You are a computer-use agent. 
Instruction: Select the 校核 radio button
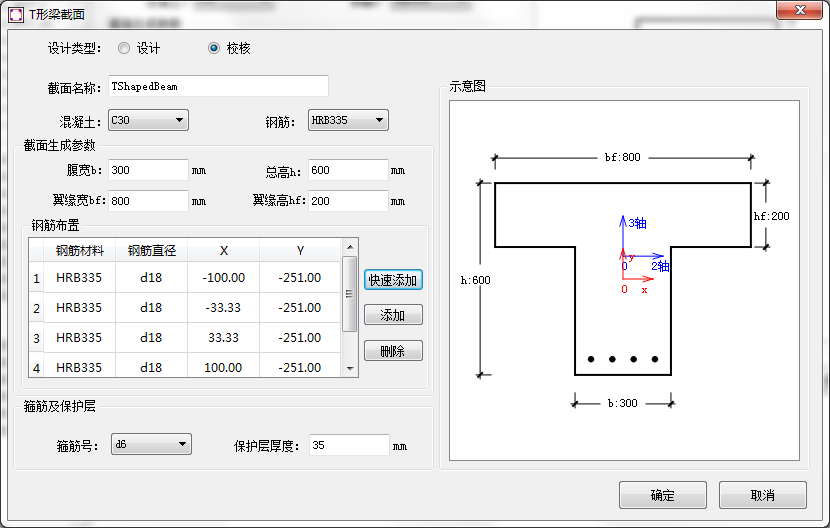click(213, 48)
